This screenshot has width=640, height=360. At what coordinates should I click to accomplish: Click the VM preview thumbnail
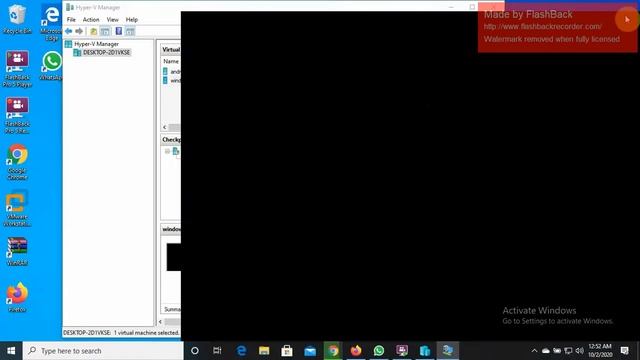[173, 257]
